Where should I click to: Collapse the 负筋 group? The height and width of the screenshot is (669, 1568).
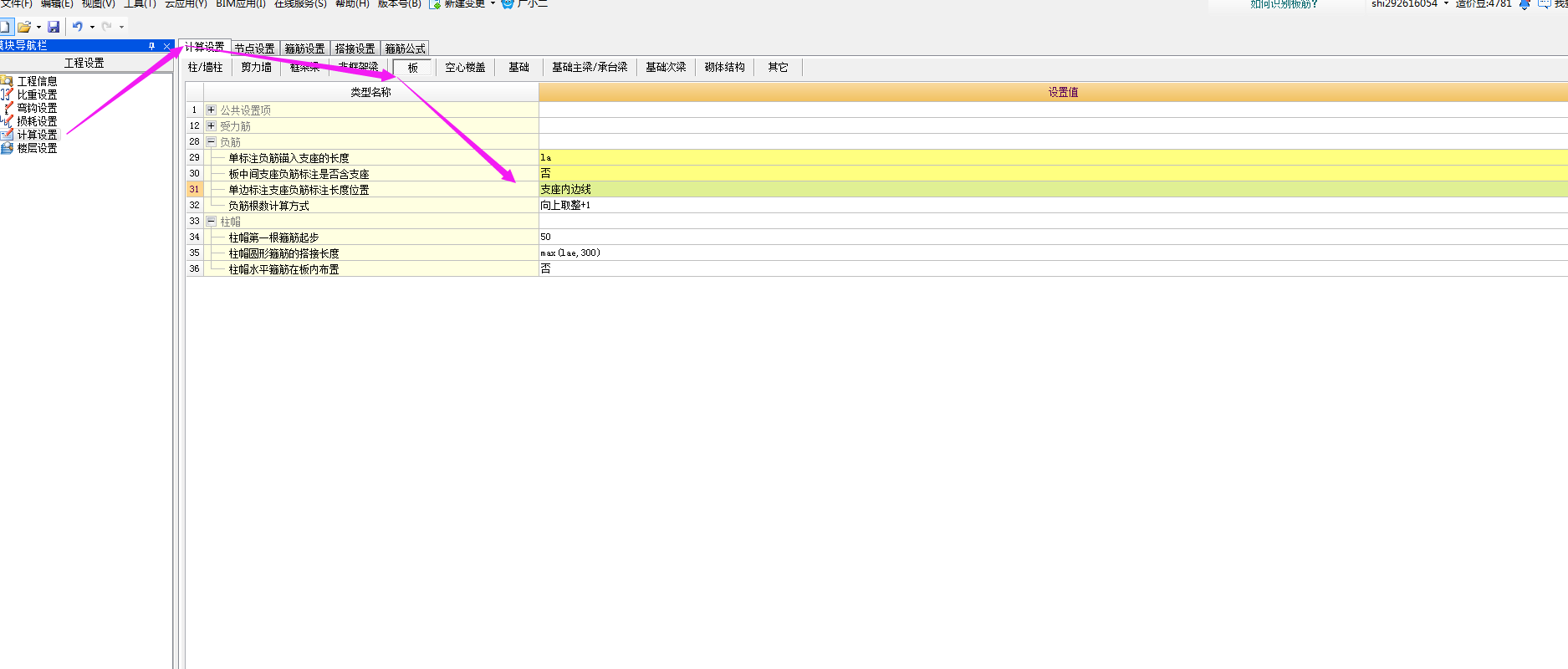coord(211,141)
